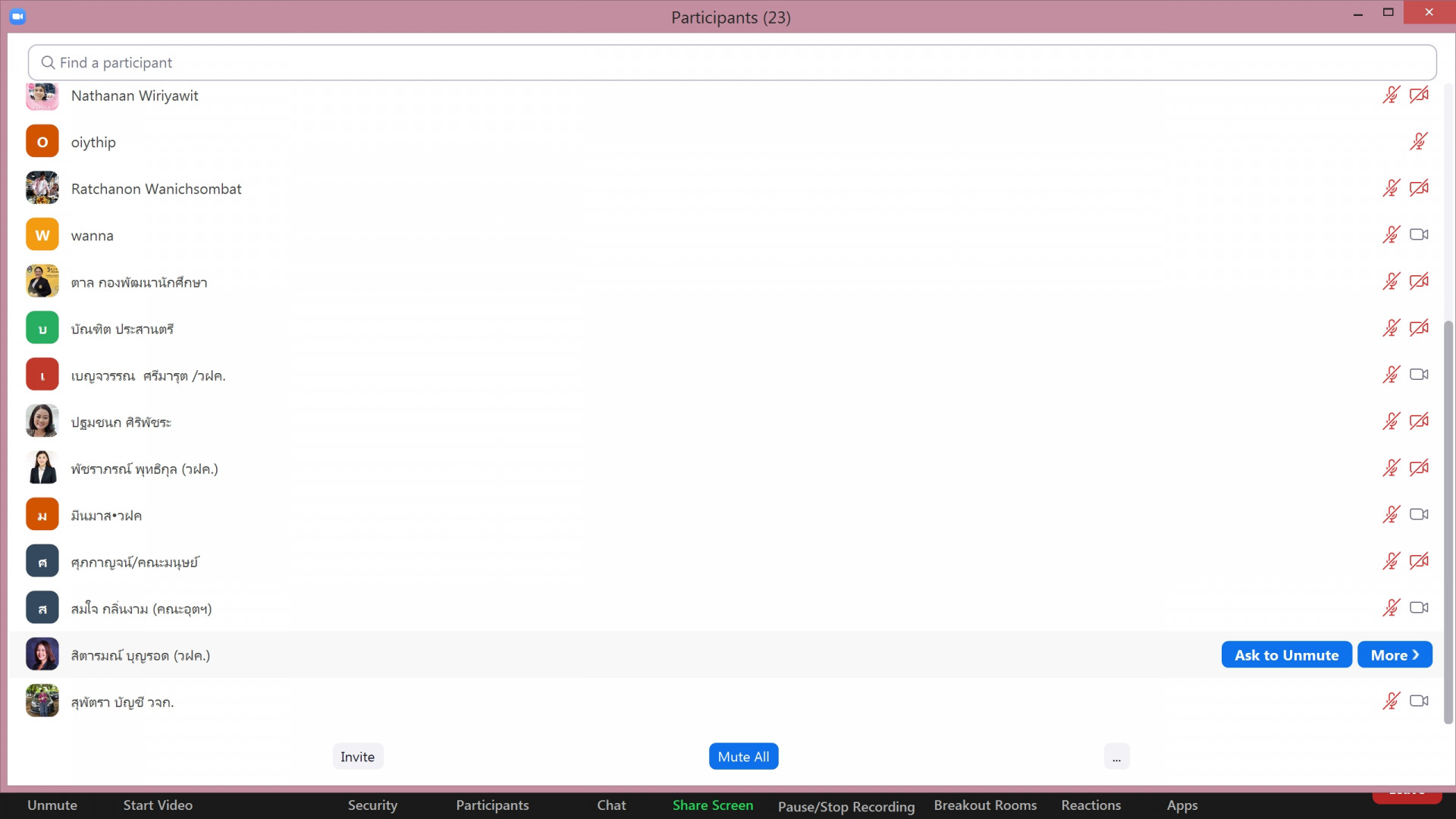The width and height of the screenshot is (1456, 819).
Task: Click Ask to Unmute for สิตารมณ์
Action: (1286, 655)
